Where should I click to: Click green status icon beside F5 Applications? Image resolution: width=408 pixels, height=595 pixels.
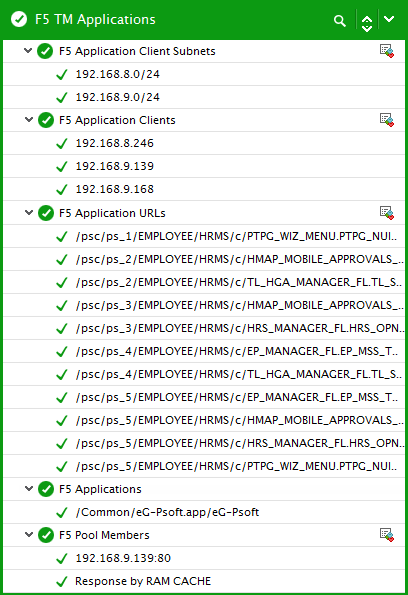click(x=46, y=489)
